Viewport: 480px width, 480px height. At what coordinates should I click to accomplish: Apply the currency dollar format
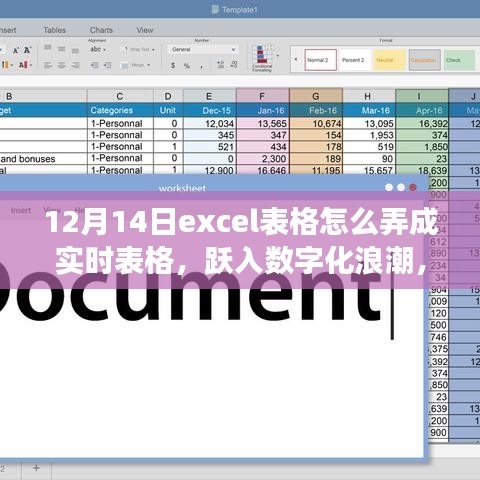(173, 65)
